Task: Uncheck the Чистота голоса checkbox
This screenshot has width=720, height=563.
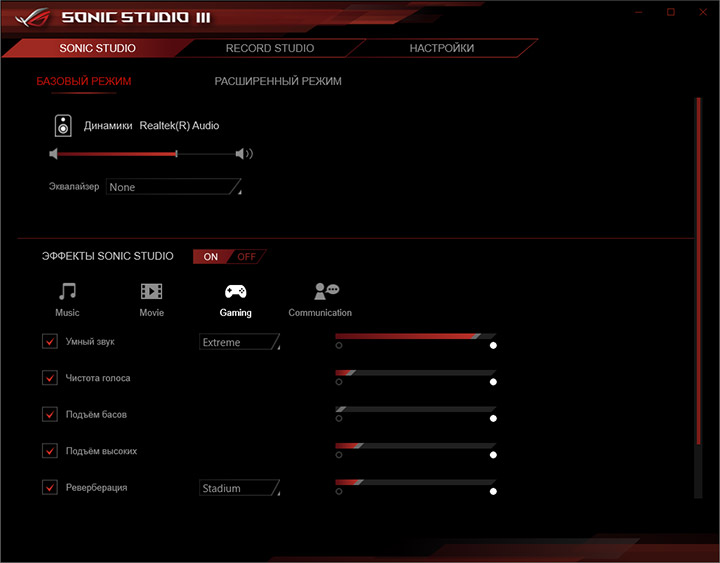Action: 50,378
